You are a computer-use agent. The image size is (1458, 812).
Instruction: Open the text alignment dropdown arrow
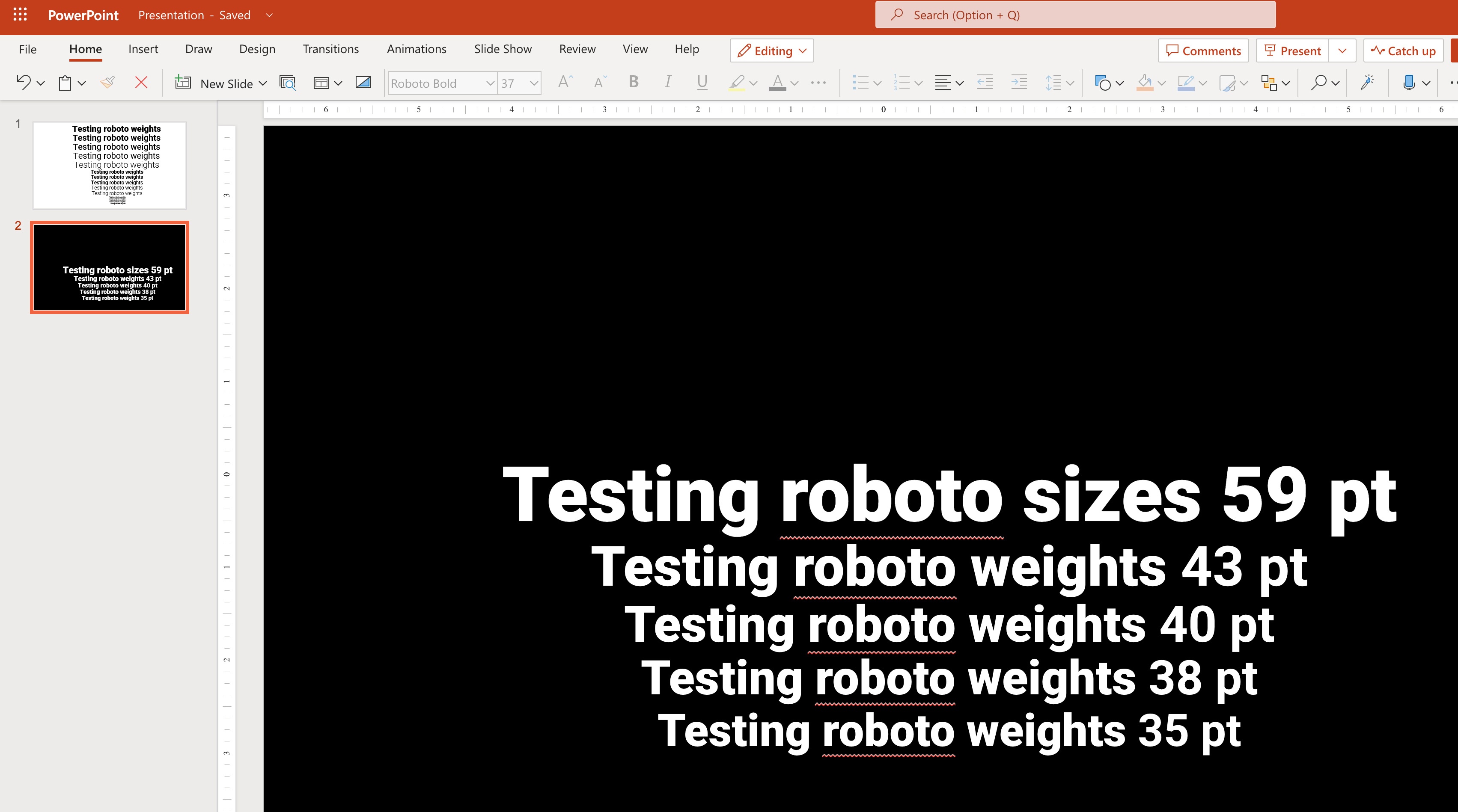tap(959, 83)
